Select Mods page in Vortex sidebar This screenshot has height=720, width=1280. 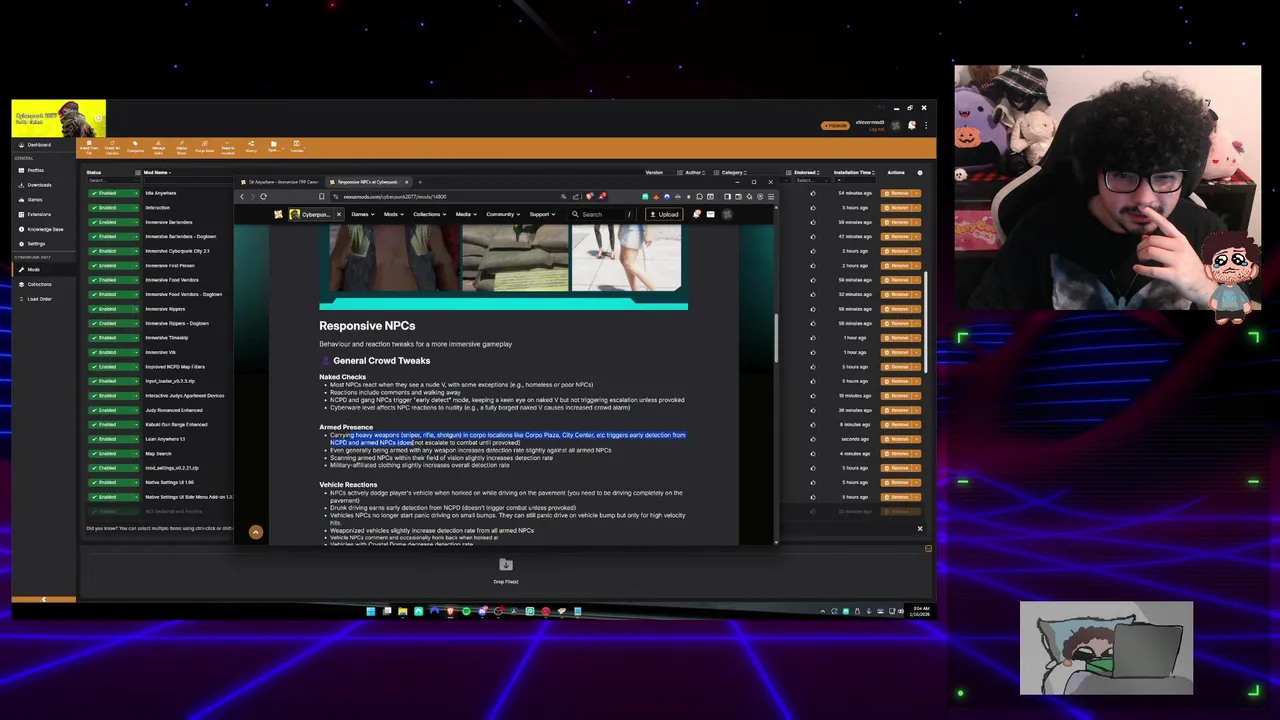tap(34, 269)
